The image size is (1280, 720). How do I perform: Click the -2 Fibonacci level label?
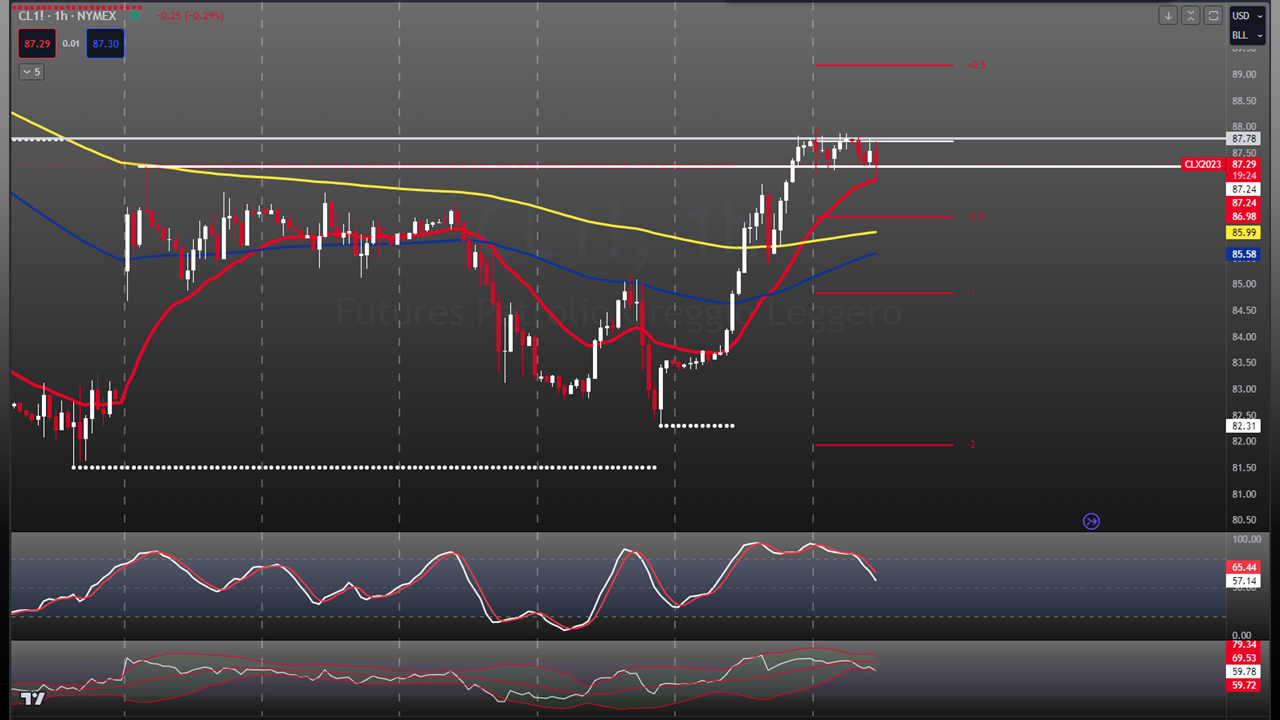click(971, 445)
